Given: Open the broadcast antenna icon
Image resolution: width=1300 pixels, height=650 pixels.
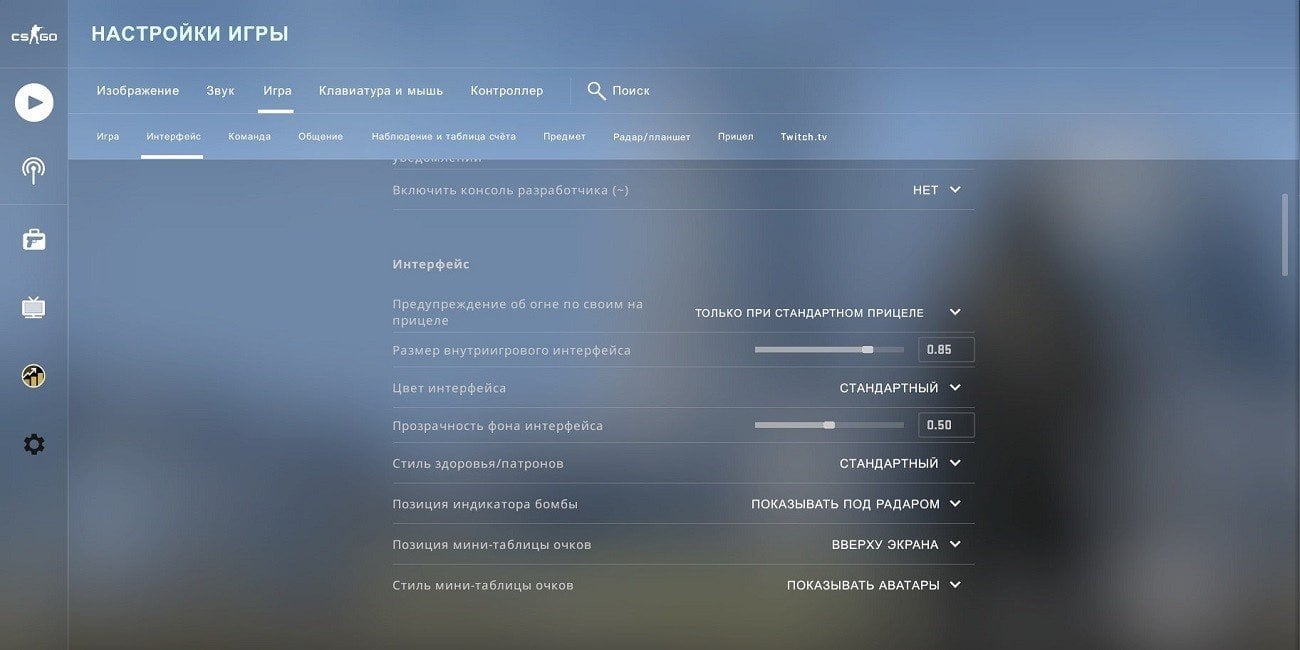Looking at the screenshot, I should point(34,170).
